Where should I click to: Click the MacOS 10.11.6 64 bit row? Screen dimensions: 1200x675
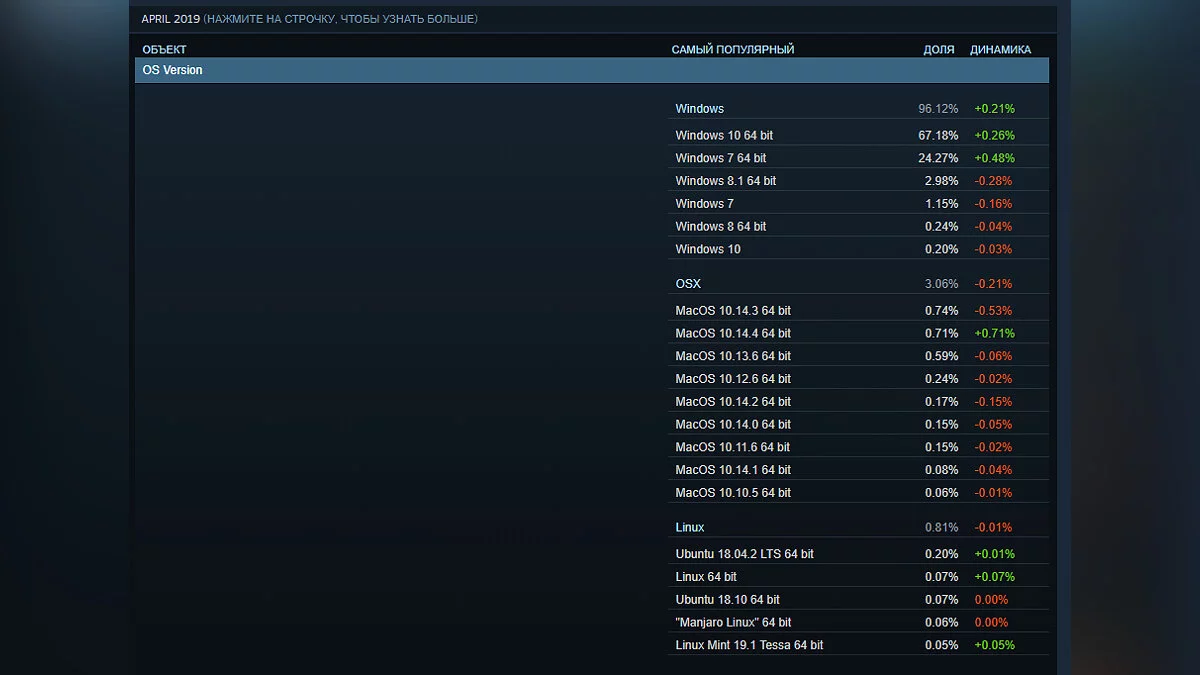[x=858, y=447]
